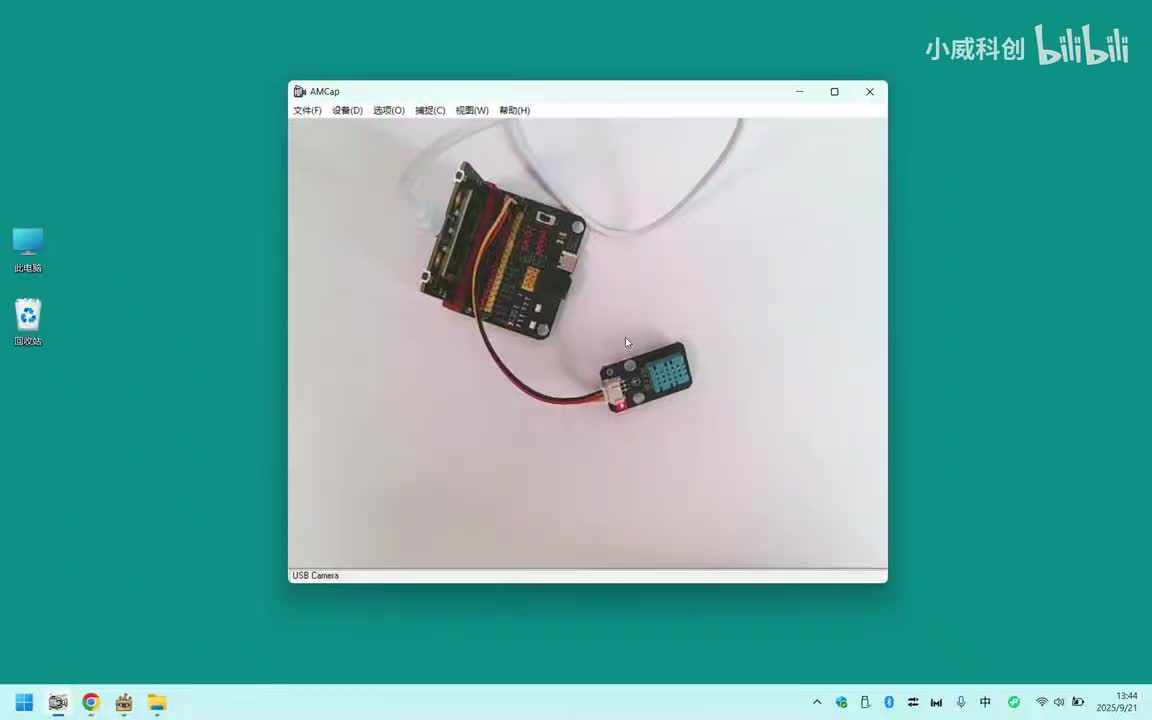Close the AMCap window
This screenshot has height=720, width=1152.
pos(870,92)
